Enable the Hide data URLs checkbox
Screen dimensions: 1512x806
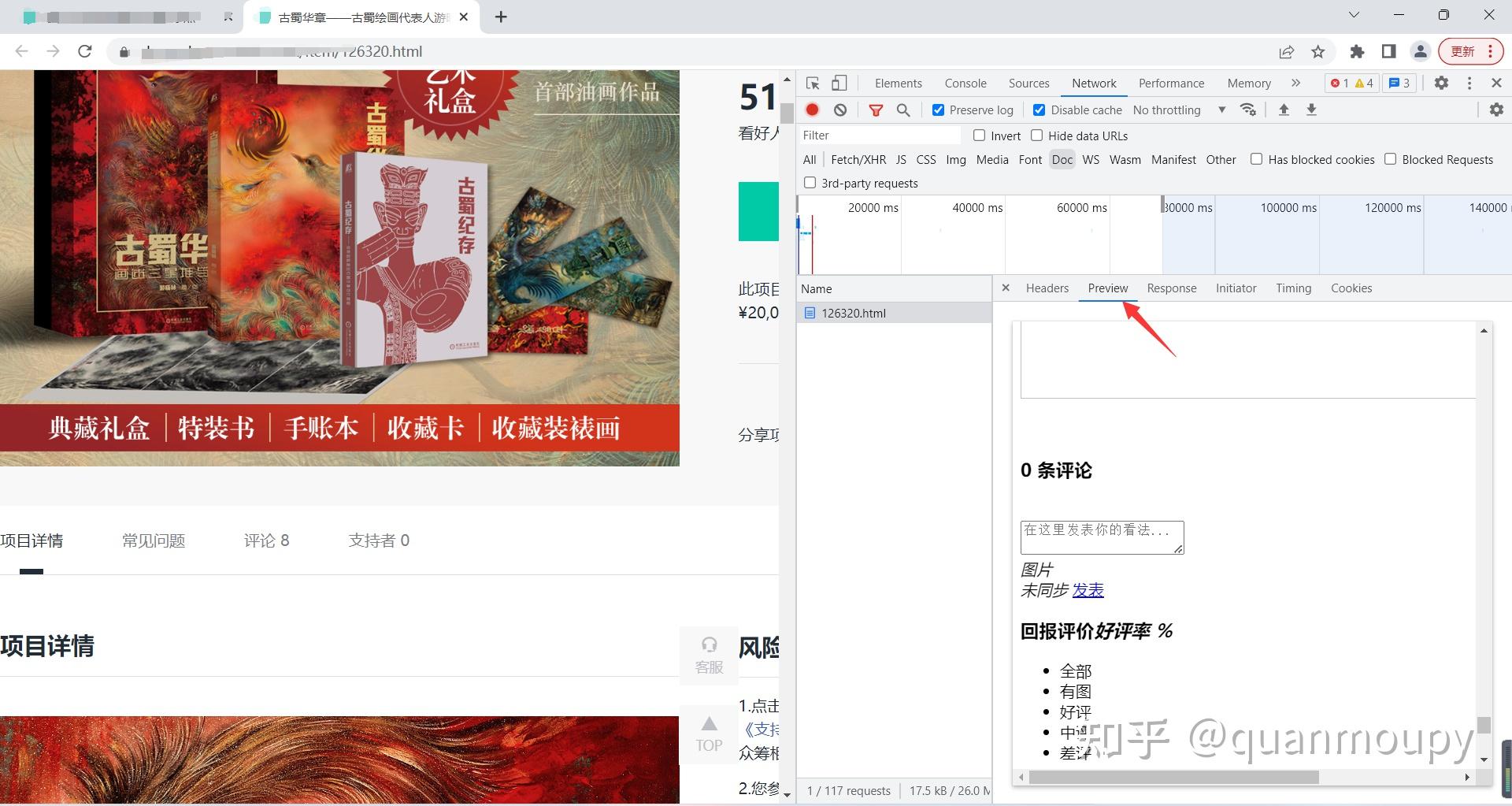[1036, 136]
